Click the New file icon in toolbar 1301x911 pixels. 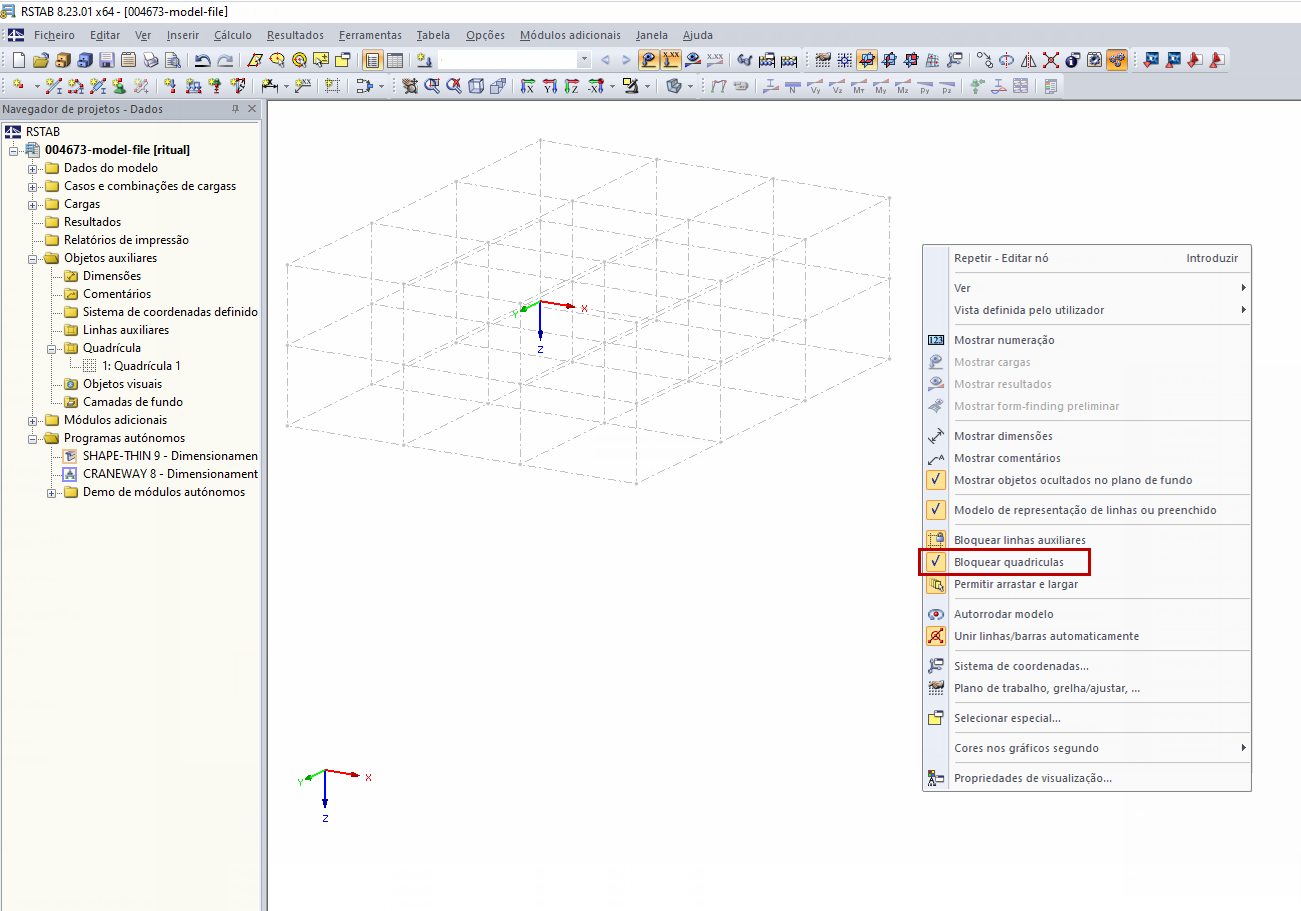coord(19,60)
